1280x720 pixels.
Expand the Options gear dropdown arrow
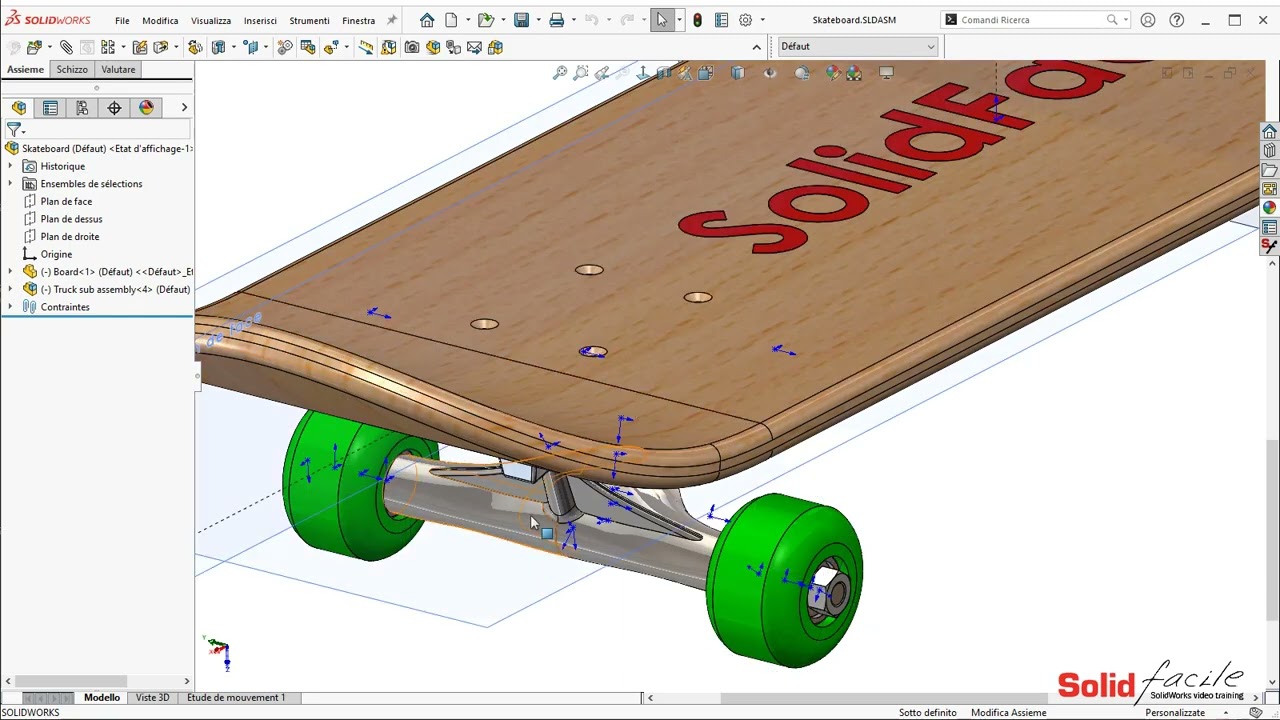[762, 20]
